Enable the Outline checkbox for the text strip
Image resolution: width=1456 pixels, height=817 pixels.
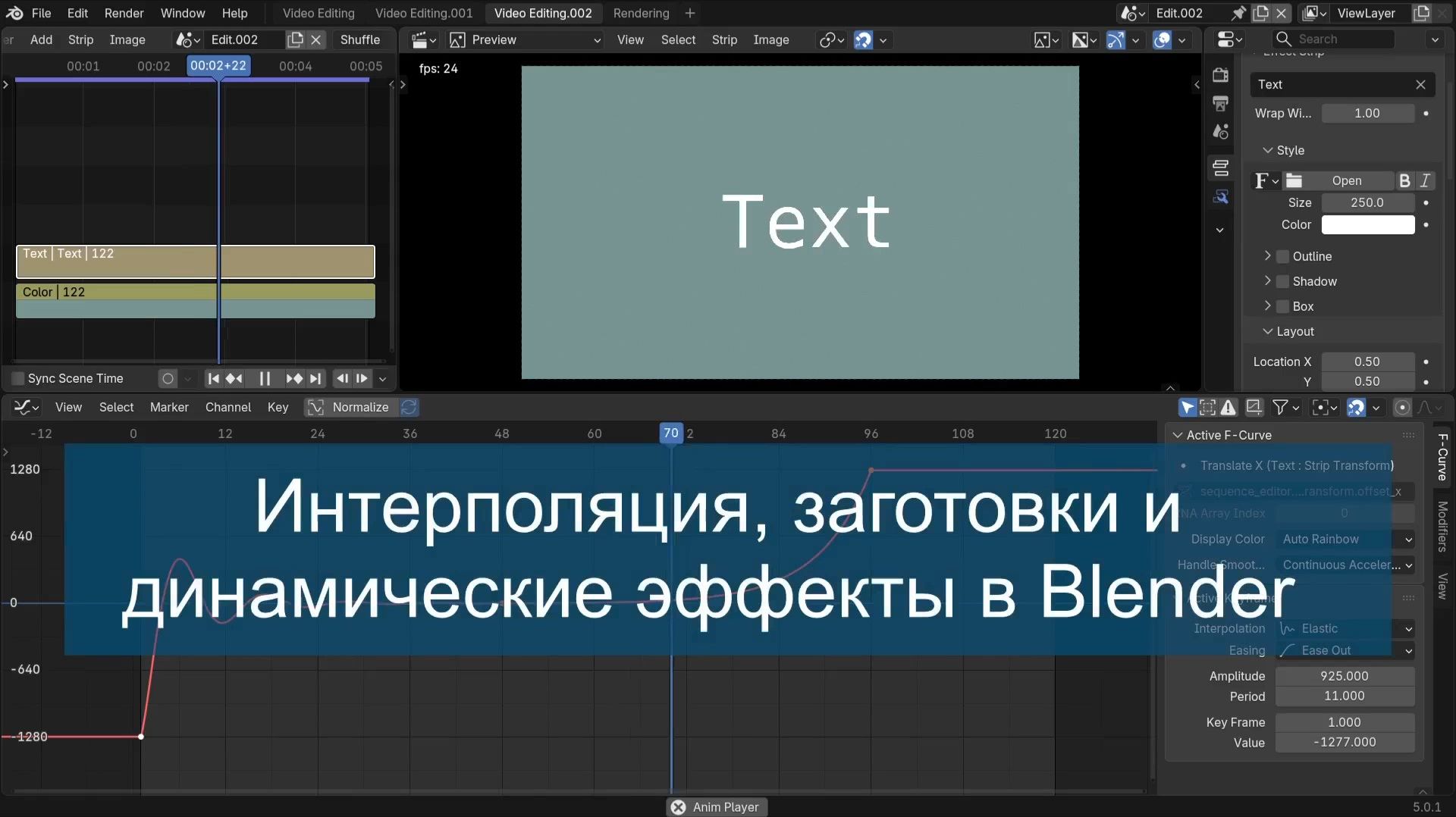click(1282, 256)
